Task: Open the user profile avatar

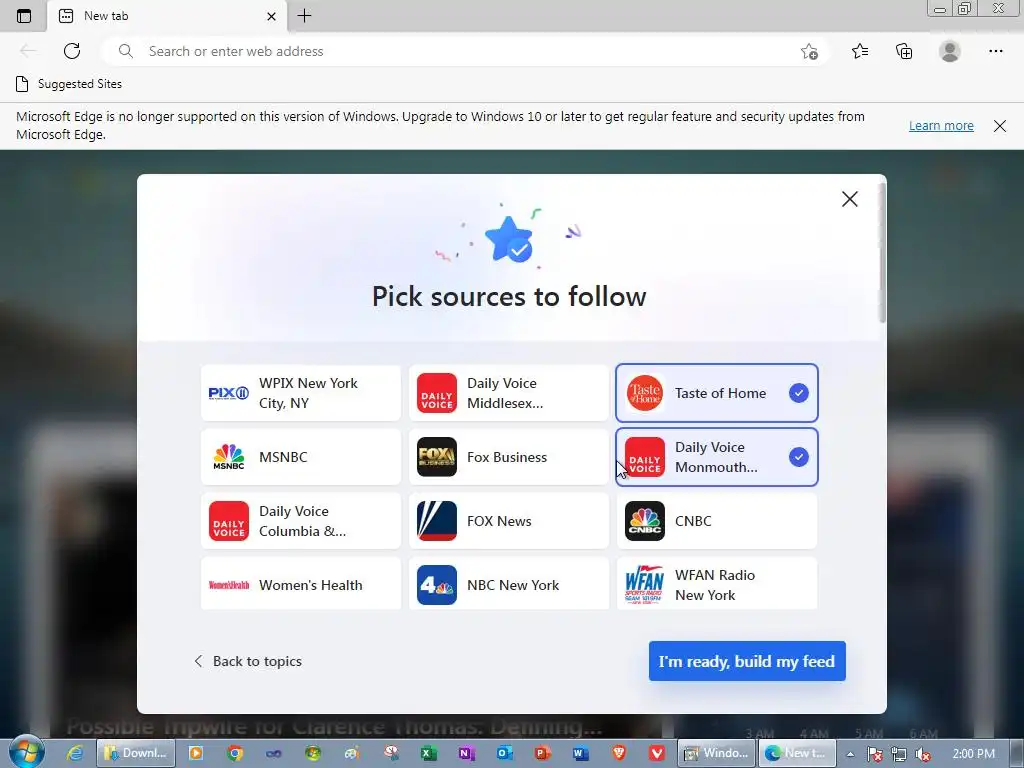Action: point(950,51)
